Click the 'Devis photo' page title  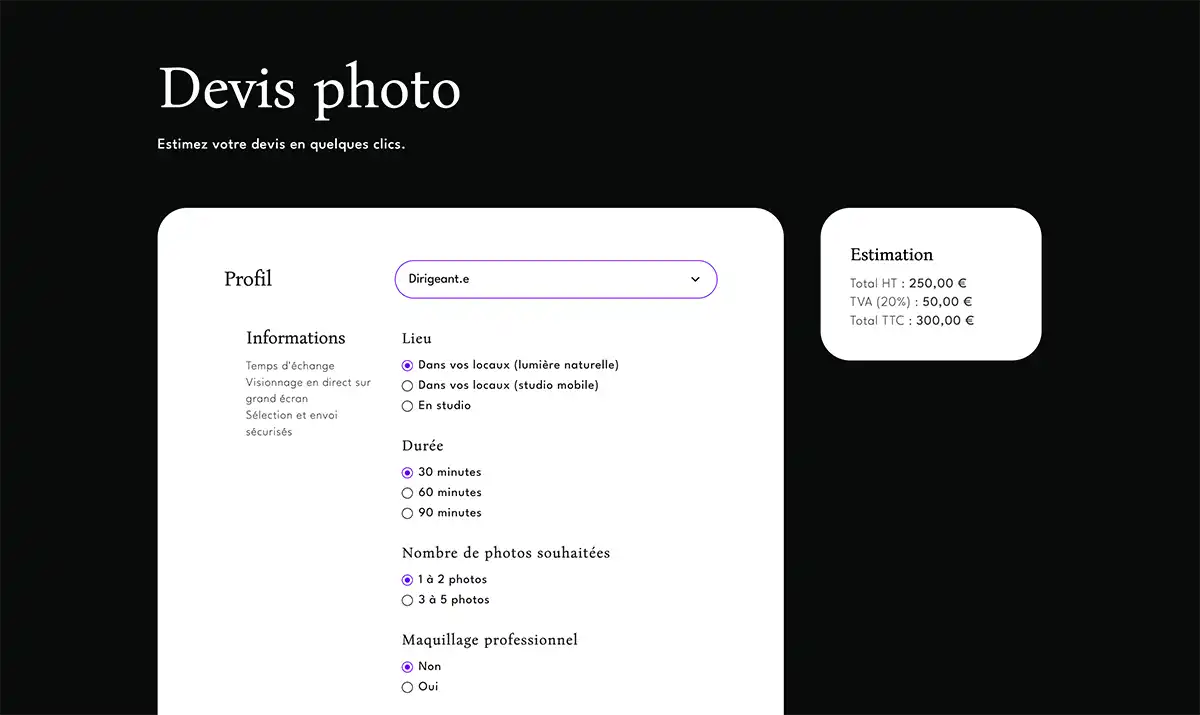pyautogui.click(x=309, y=89)
